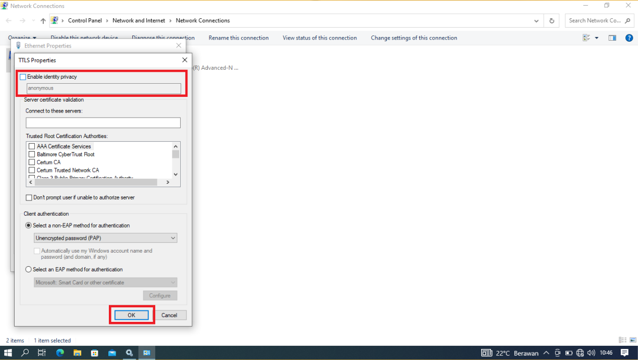
Task: Click the 1 item selected status text
Action: click(52, 340)
